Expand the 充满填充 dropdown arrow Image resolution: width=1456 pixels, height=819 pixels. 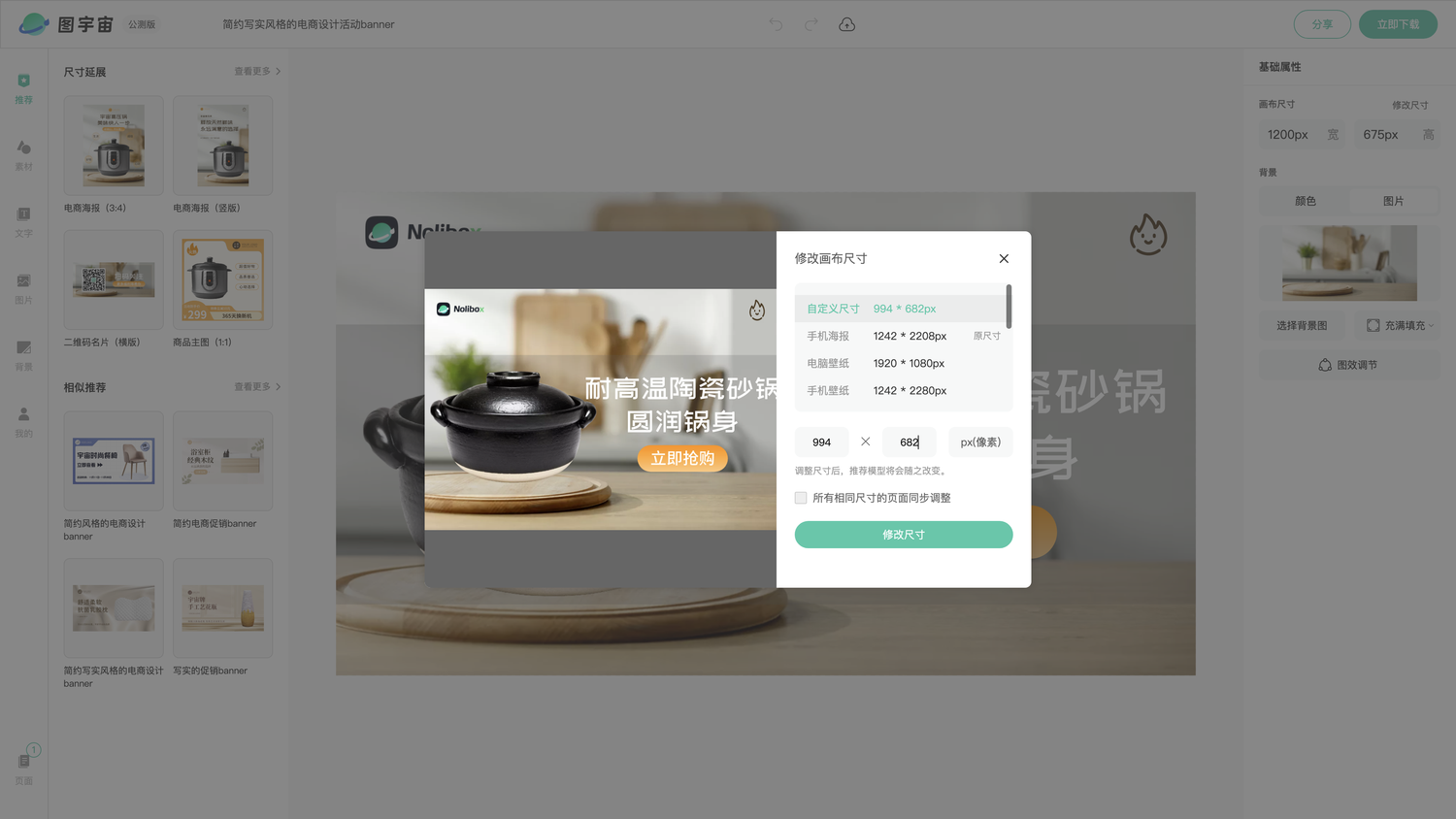1431,326
